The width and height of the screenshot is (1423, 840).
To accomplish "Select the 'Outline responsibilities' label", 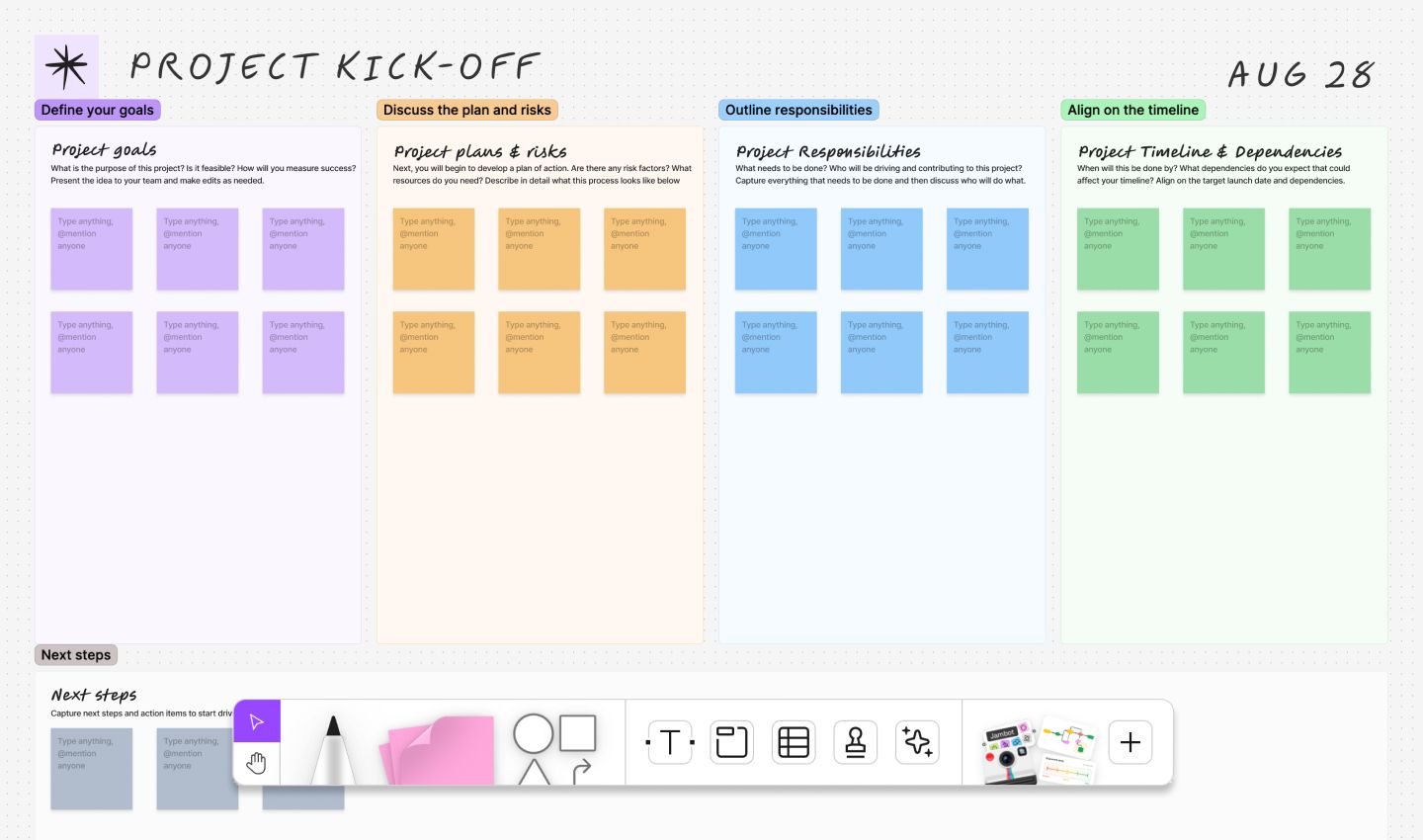I will (x=798, y=110).
